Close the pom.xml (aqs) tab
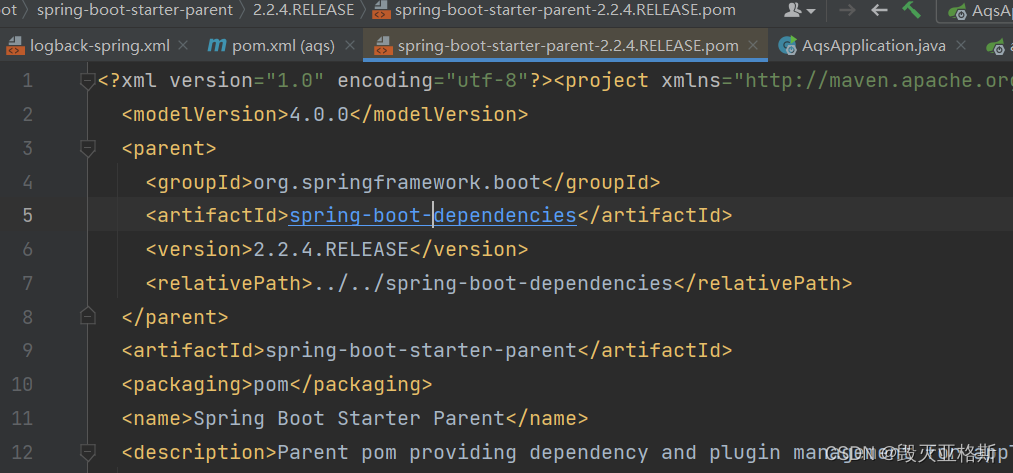 coord(350,45)
